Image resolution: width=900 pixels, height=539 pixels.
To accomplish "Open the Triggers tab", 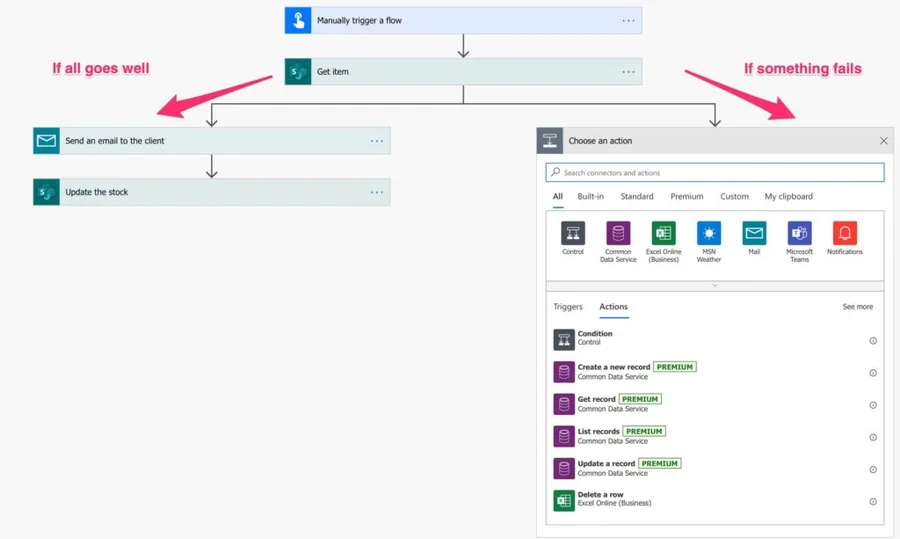I will (568, 307).
